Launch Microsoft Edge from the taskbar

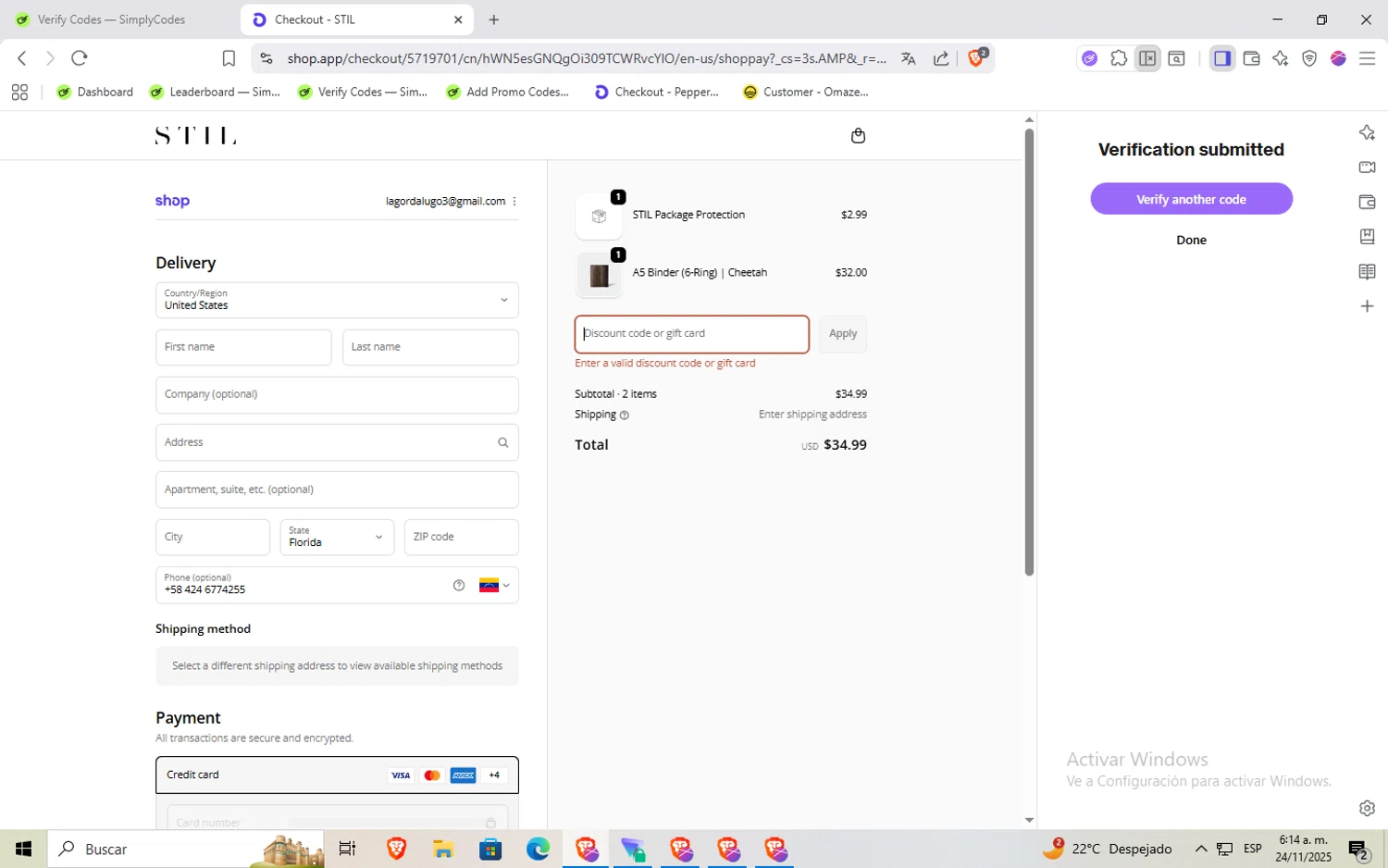pyautogui.click(x=538, y=849)
